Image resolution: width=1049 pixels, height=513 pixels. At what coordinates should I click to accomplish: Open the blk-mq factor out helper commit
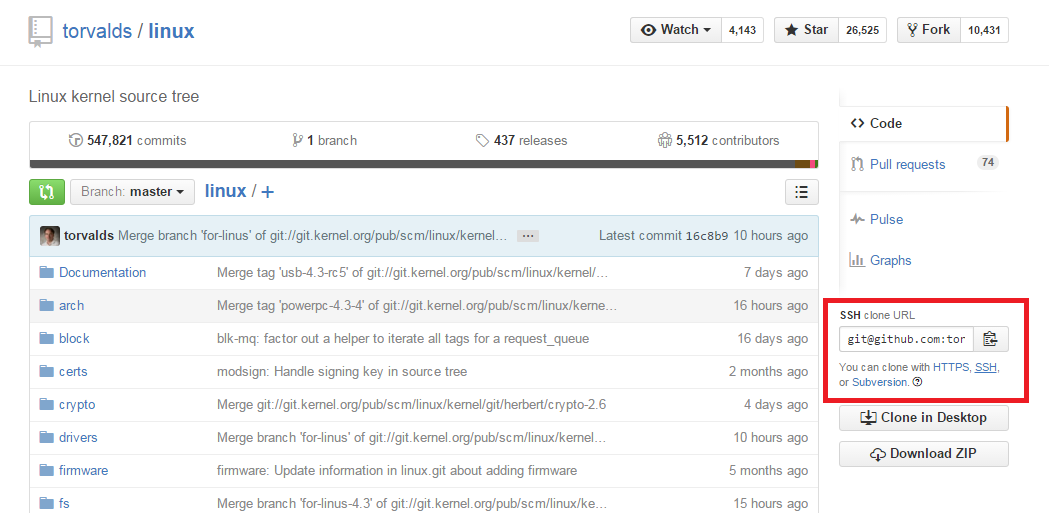pos(403,338)
